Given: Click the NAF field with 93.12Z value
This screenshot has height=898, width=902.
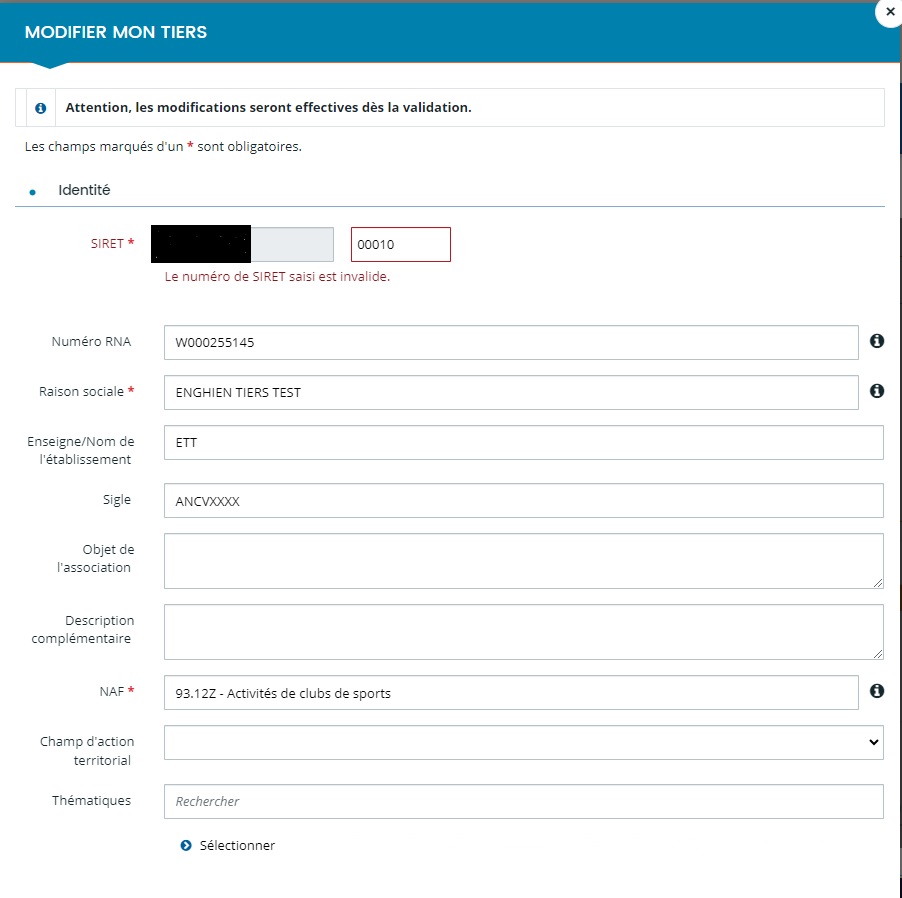Looking at the screenshot, I should [x=511, y=693].
